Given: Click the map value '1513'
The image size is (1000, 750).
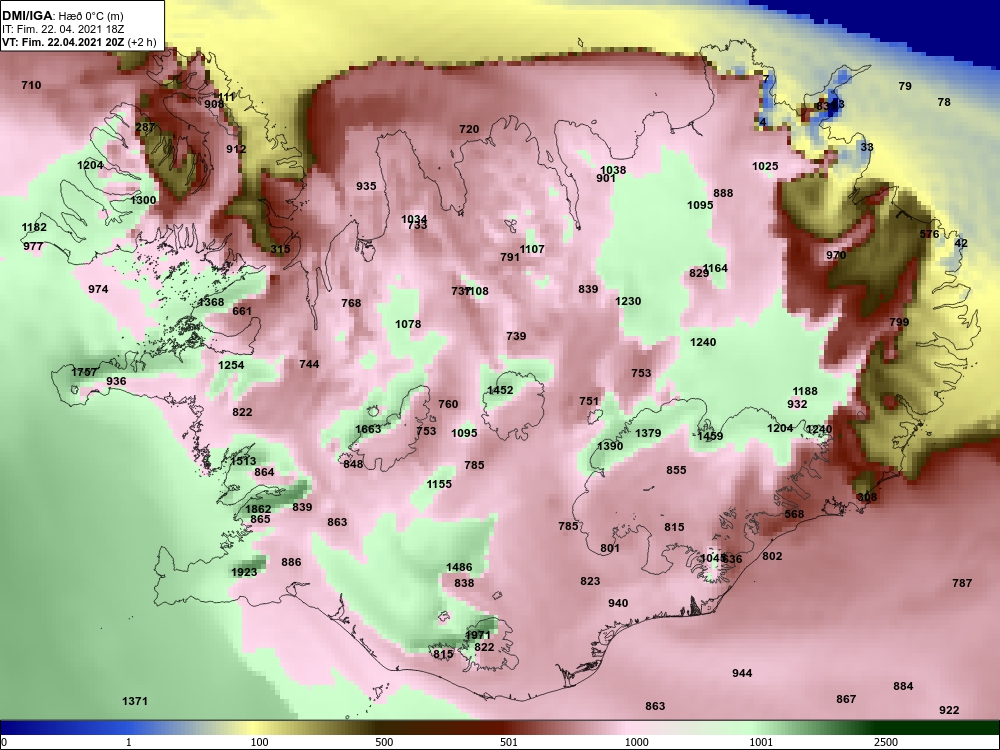Looking at the screenshot, I should tap(243, 461).
